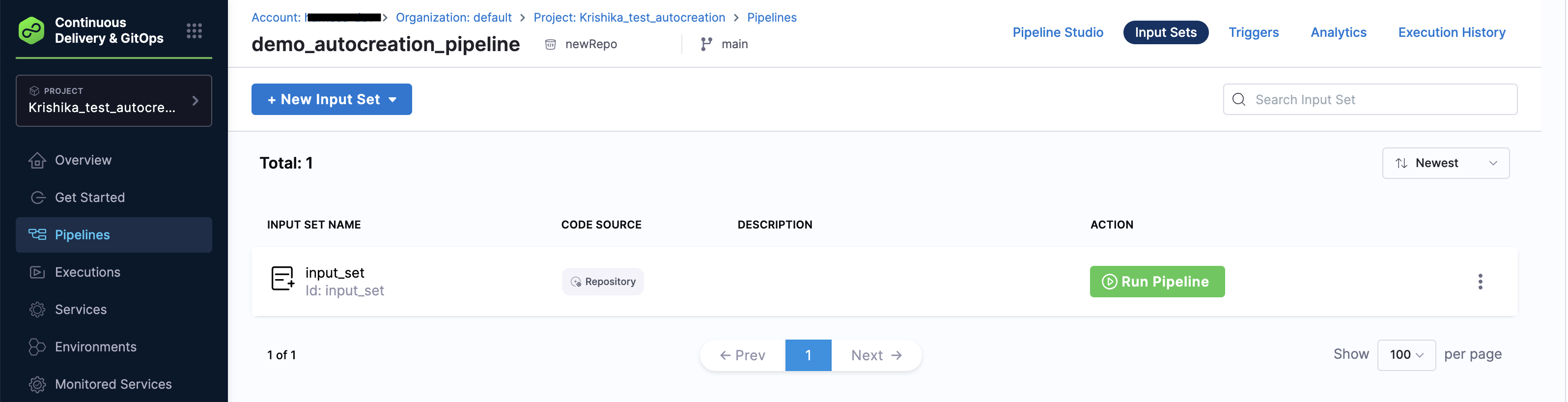Open the module switcher grid icon
The width and height of the screenshot is (1568, 402).
coord(194,31)
